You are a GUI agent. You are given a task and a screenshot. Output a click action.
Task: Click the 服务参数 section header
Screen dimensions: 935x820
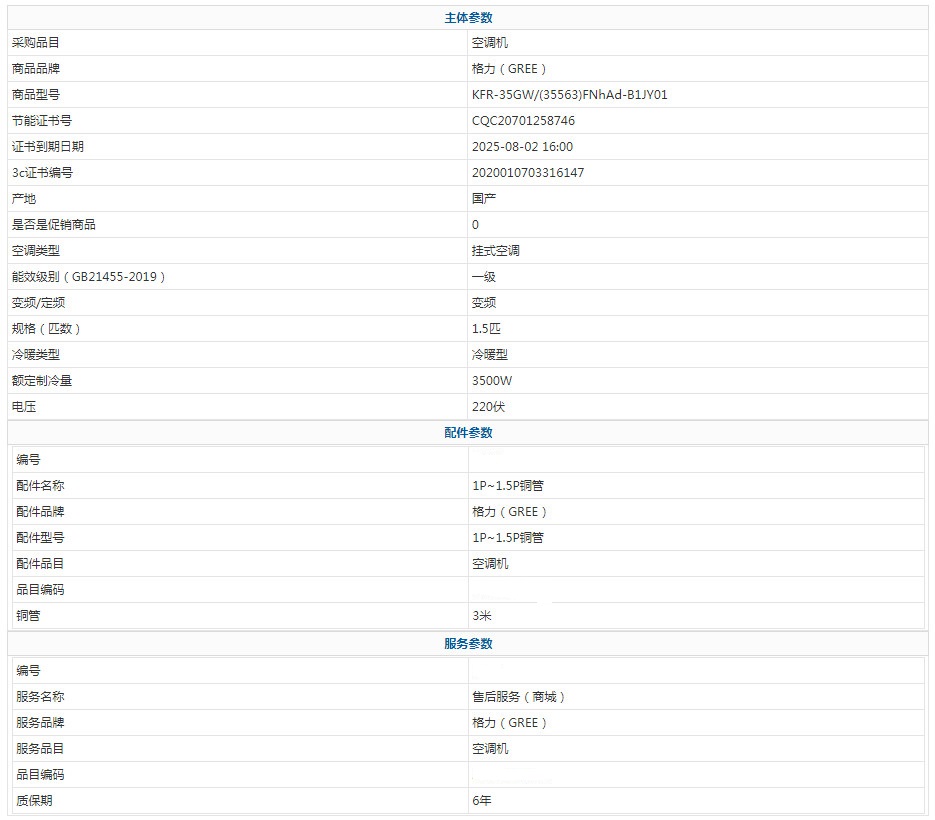468,644
